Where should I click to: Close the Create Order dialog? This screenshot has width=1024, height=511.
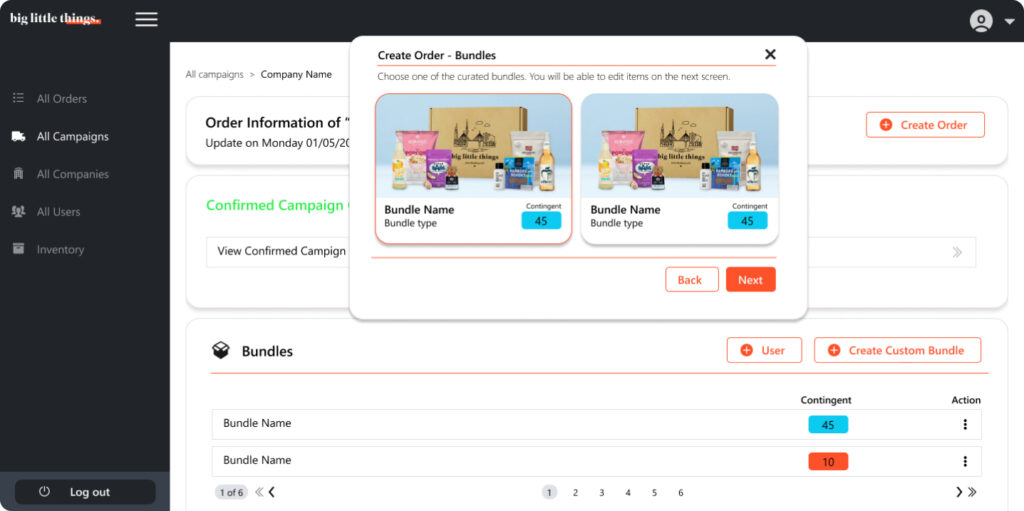tap(770, 55)
